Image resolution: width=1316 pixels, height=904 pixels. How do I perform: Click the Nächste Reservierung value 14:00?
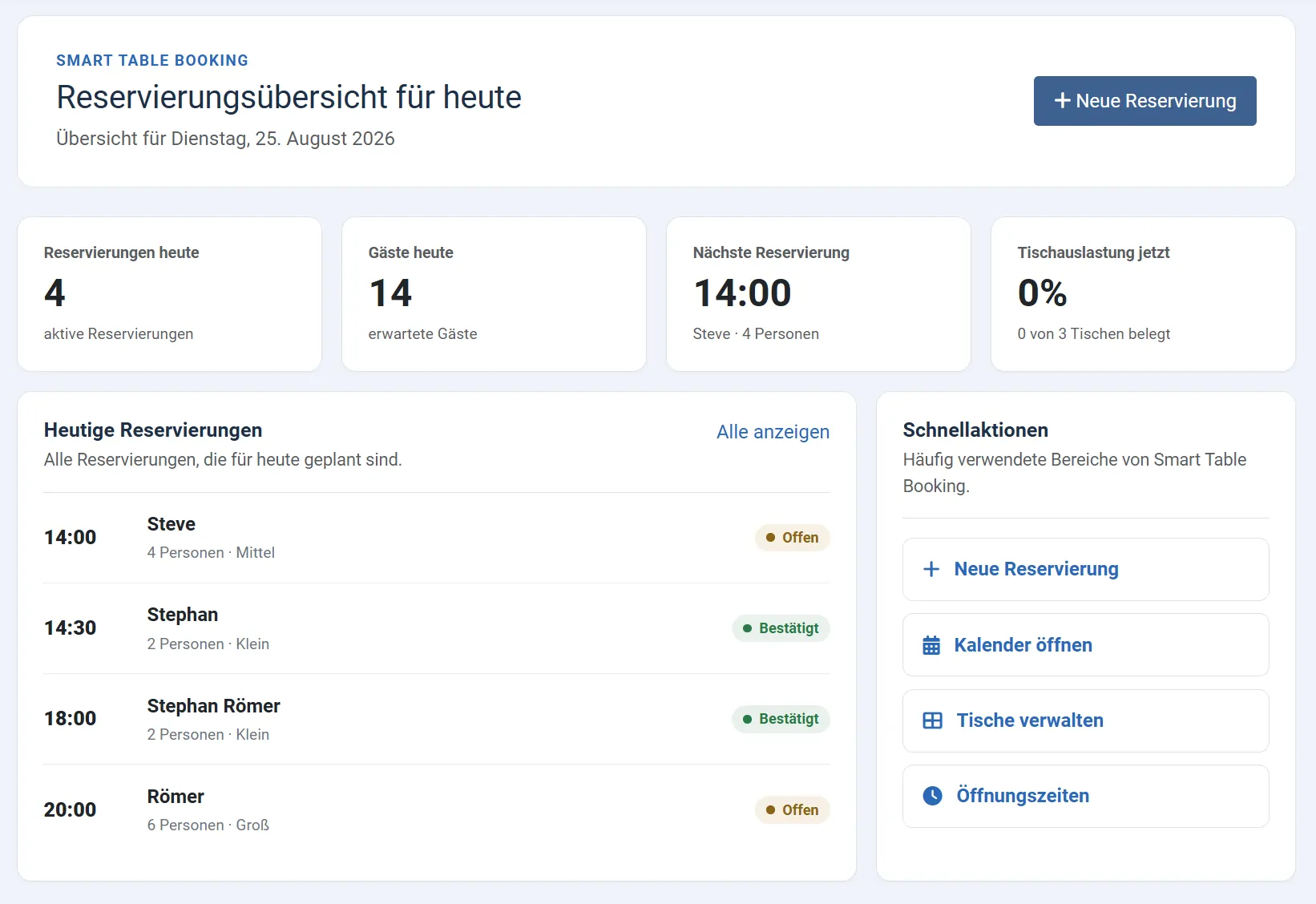point(742,293)
